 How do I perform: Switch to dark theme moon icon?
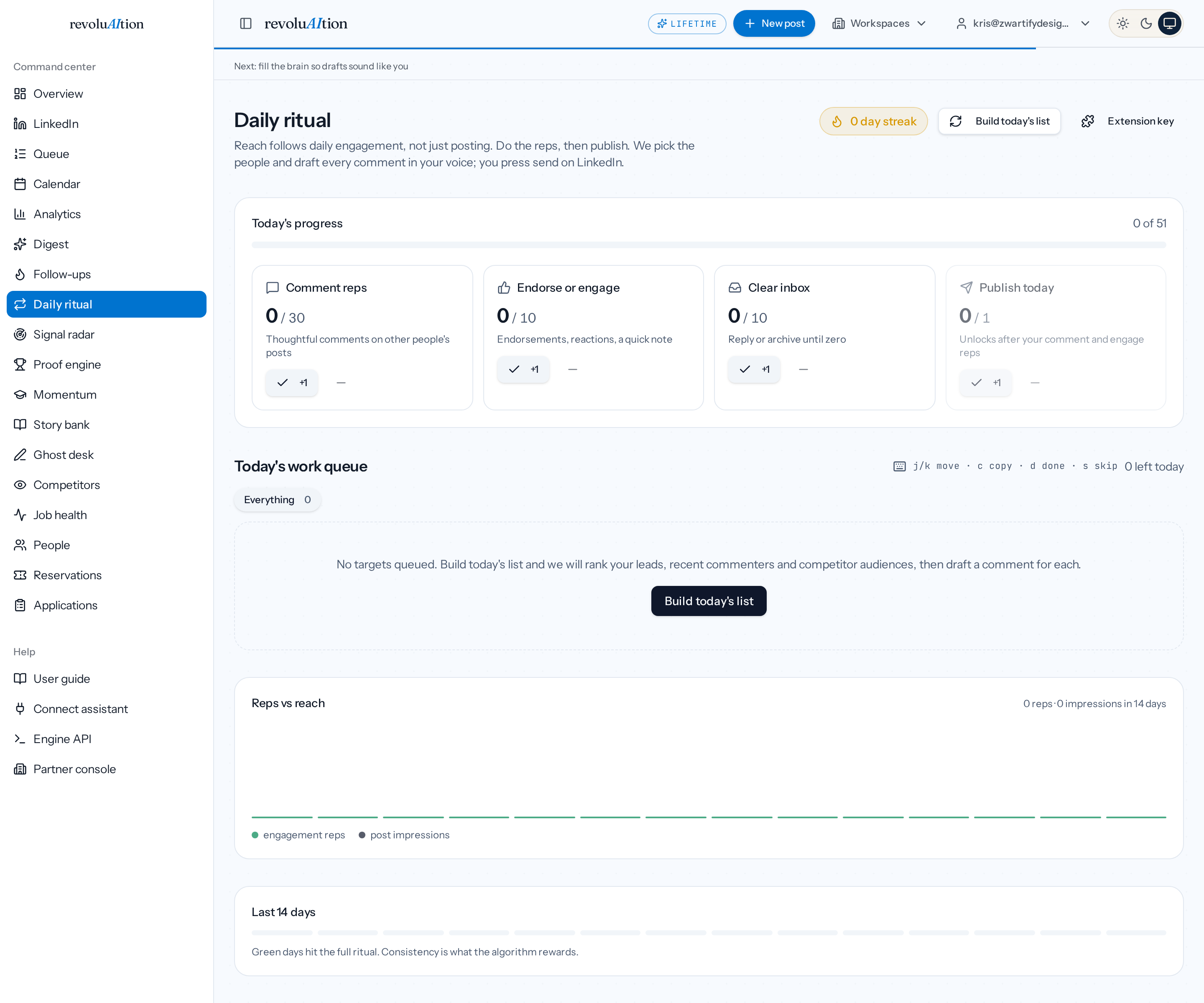point(1146,23)
